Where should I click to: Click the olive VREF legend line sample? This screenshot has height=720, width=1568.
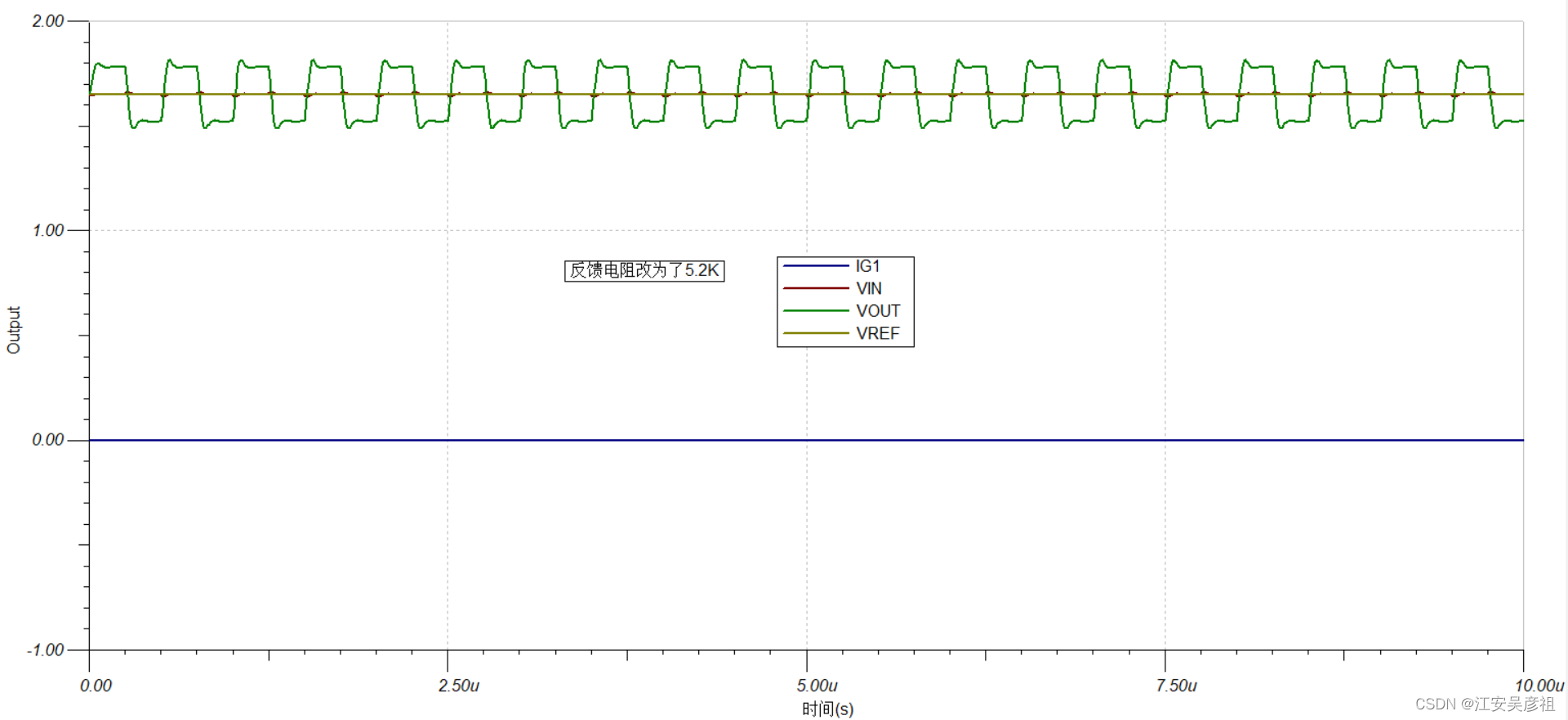pos(816,333)
